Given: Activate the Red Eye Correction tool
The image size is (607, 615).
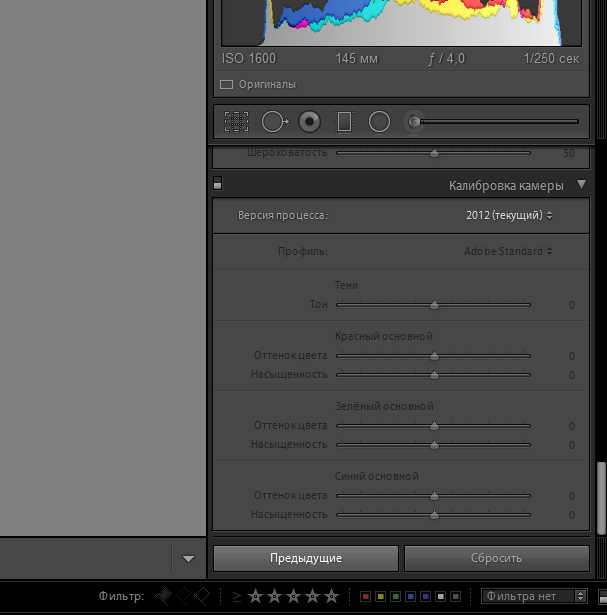Looking at the screenshot, I should 309,122.
